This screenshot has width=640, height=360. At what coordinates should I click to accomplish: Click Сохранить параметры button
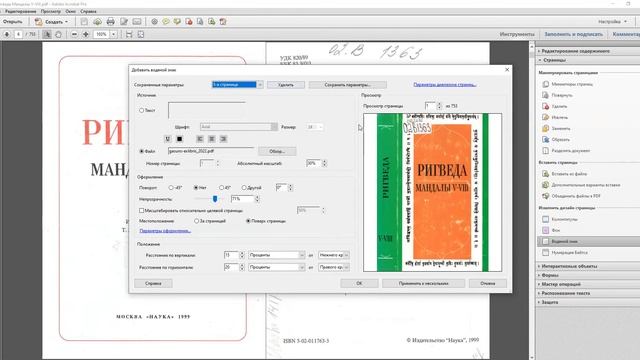coord(348,85)
